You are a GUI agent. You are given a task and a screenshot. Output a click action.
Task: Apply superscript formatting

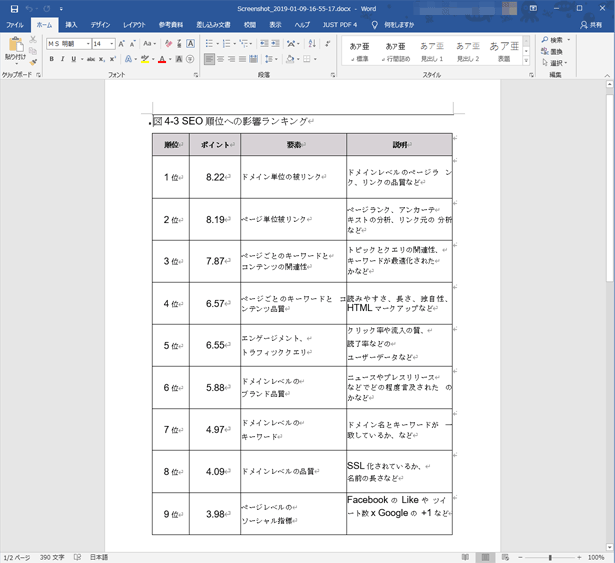click(x=113, y=59)
